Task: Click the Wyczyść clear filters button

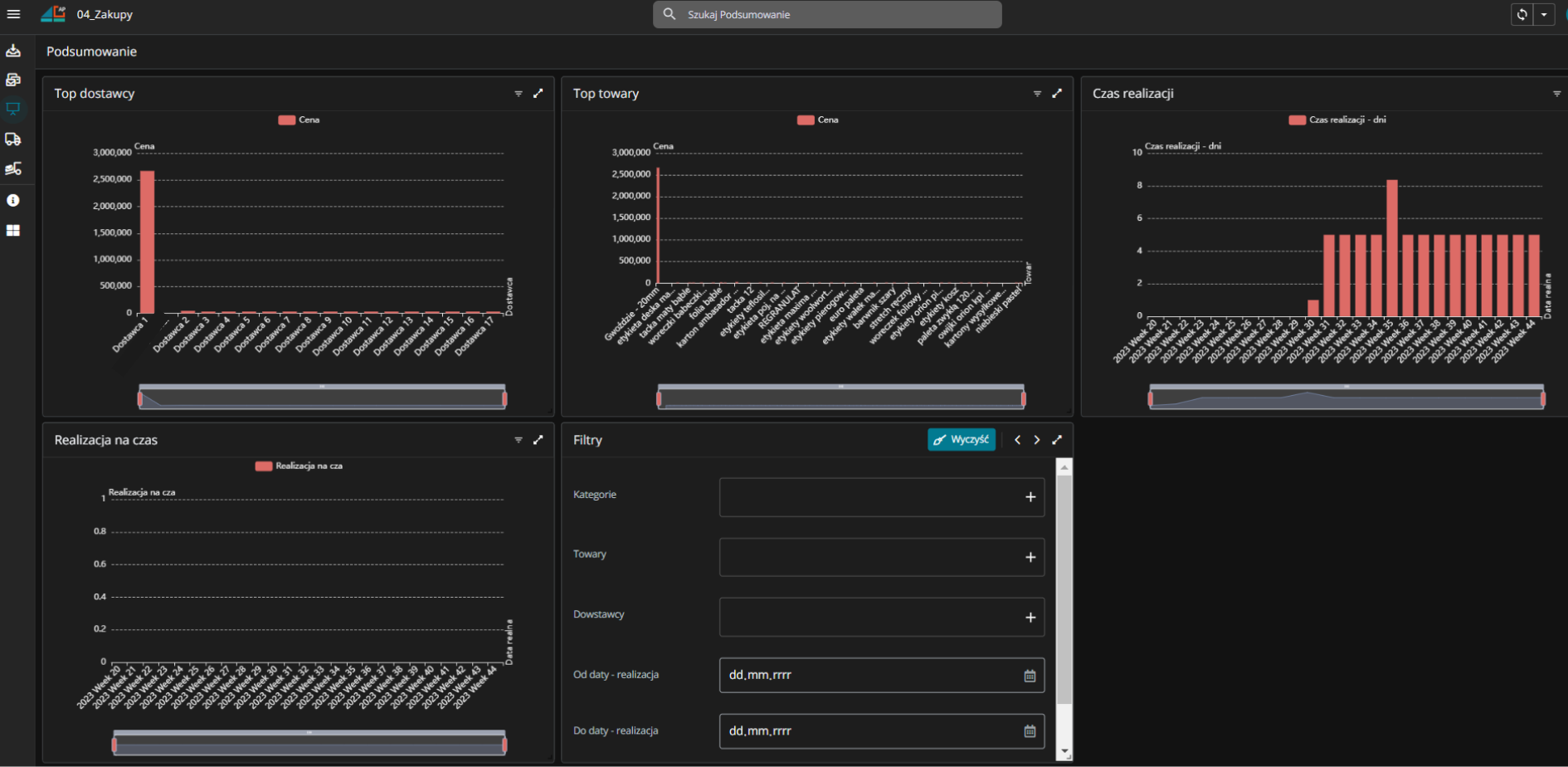Action: (x=961, y=440)
